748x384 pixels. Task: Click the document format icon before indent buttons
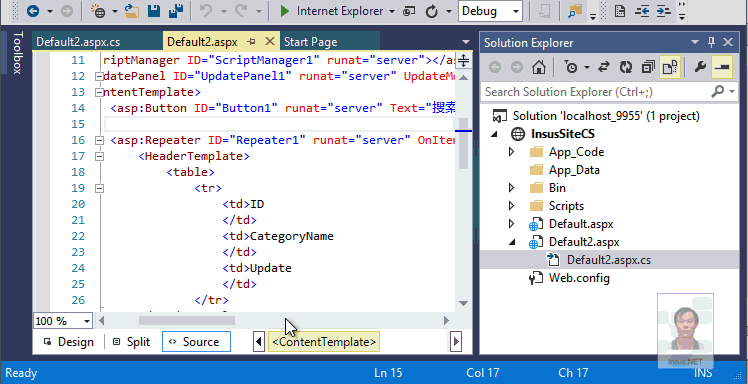(x=620, y=11)
